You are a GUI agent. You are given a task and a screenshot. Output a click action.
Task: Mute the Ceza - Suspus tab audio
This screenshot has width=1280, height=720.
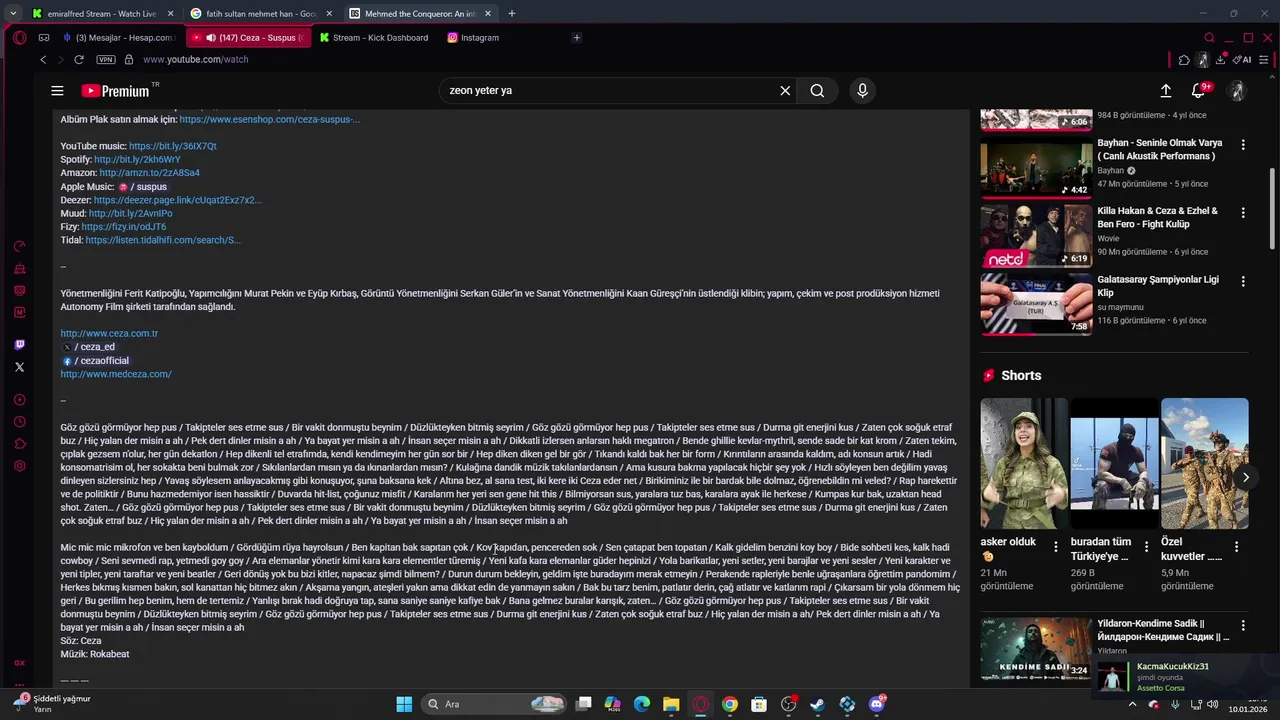pos(210,38)
